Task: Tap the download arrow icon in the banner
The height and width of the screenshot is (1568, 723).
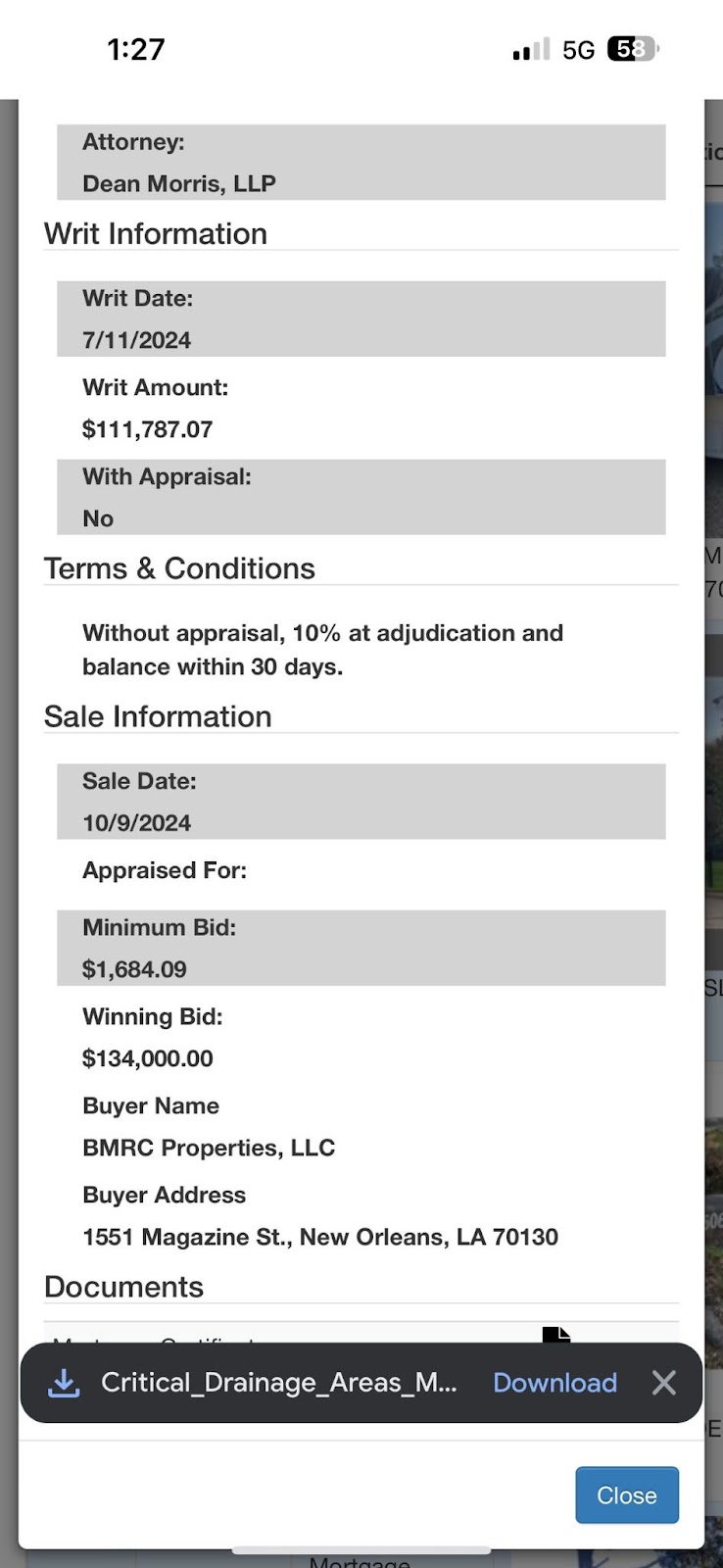Action: point(64,1383)
